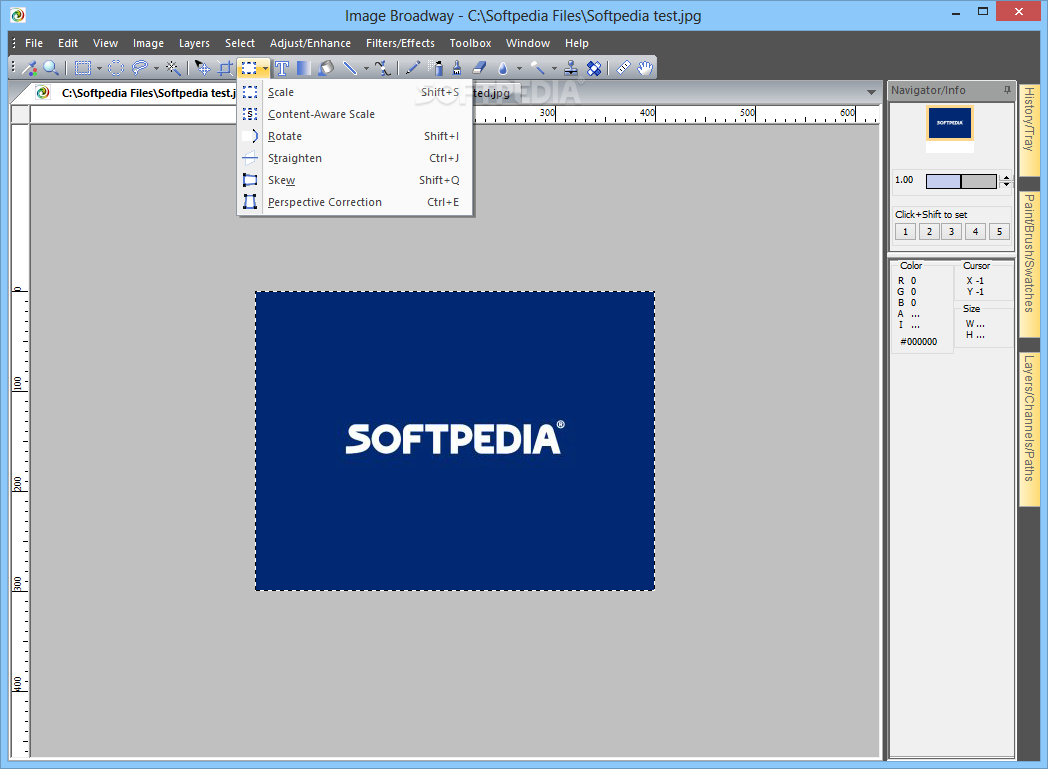The image size is (1048, 769).
Task: Choose Rotate from the transform menu
Action: [x=356, y=136]
